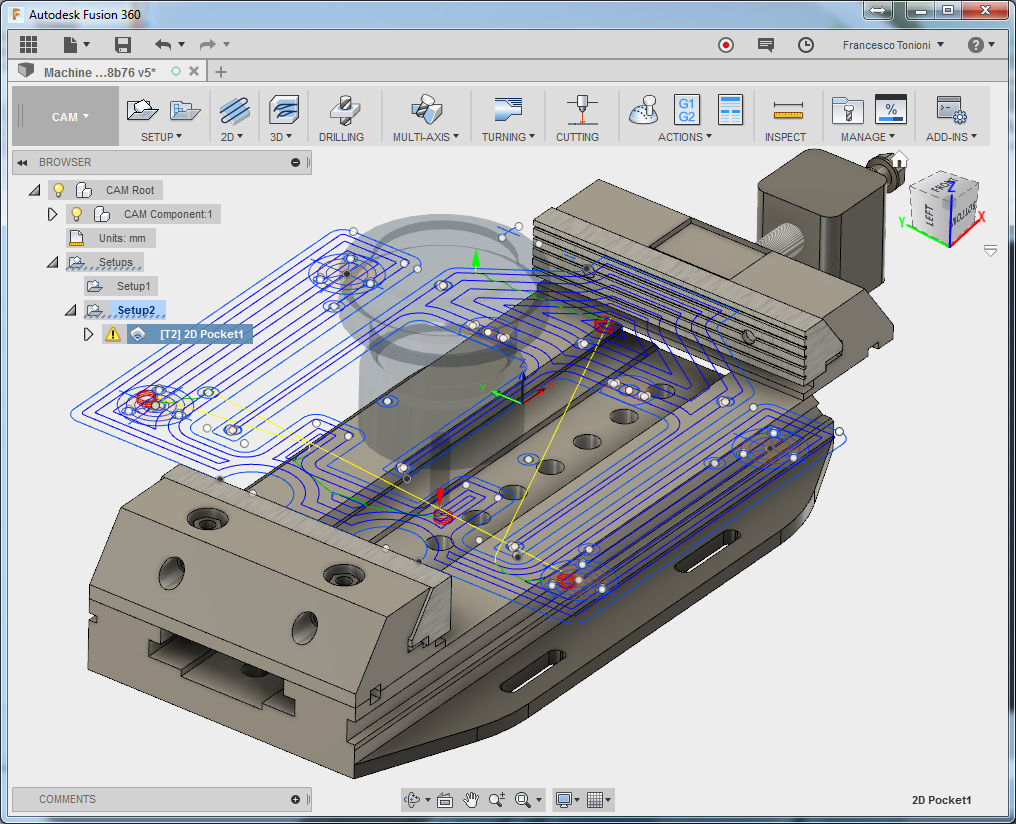1016x824 pixels.
Task: Open the Tool Library icon in Manage
Action: tap(847, 109)
